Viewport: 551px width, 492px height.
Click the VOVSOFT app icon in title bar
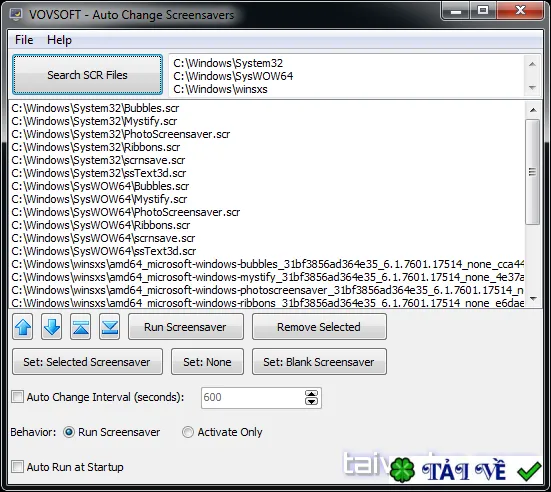point(16,14)
